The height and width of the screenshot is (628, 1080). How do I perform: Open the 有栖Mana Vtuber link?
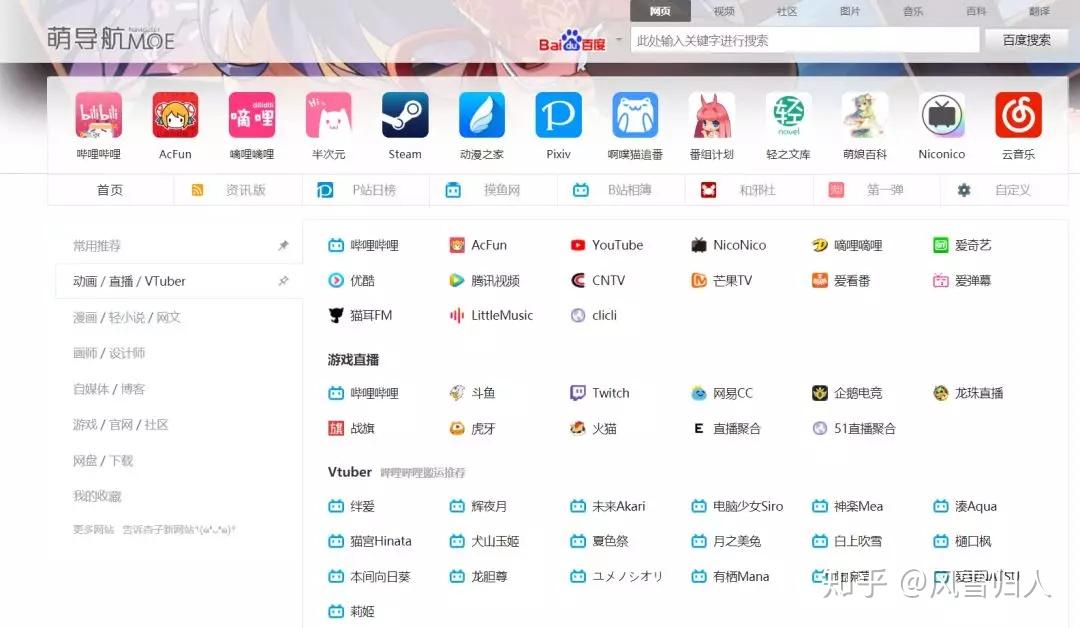[730, 576]
